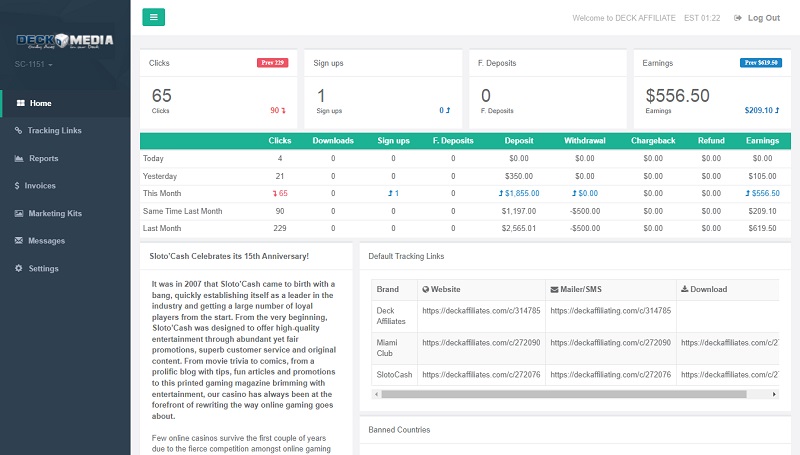Click the red Prev 229 badge
This screenshot has height=455, width=800.
[272, 63]
